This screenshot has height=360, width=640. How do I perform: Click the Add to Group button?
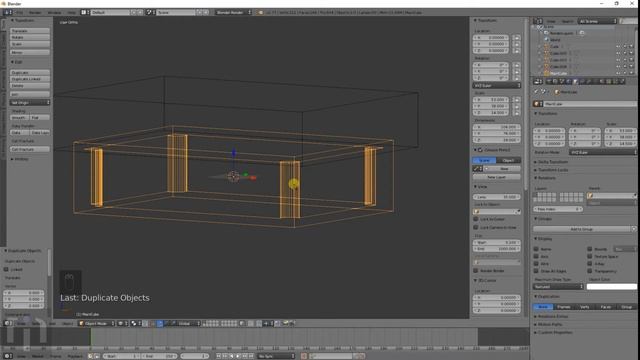click(x=582, y=229)
